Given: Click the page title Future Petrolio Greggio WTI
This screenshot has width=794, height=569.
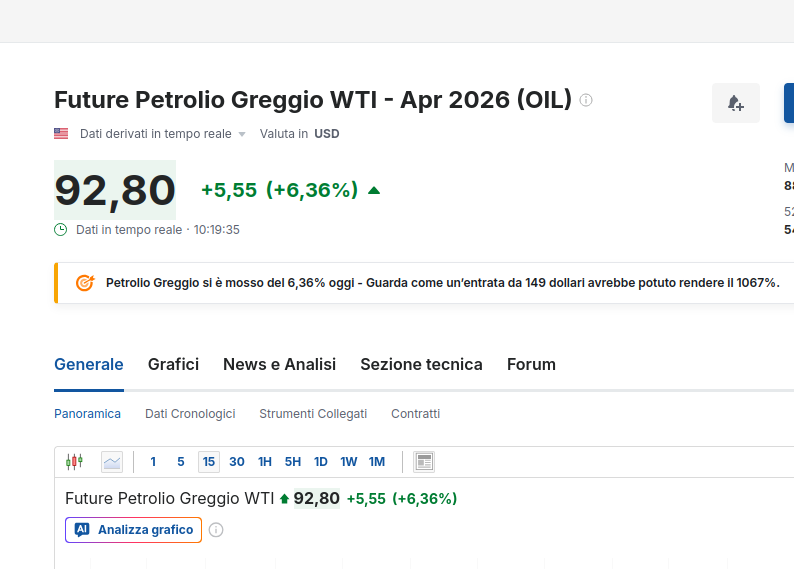Looking at the screenshot, I should pos(312,100).
